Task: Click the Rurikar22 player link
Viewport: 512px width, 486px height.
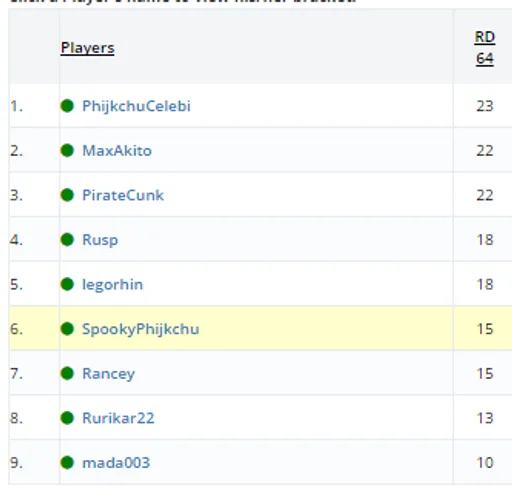Action: click(x=118, y=418)
